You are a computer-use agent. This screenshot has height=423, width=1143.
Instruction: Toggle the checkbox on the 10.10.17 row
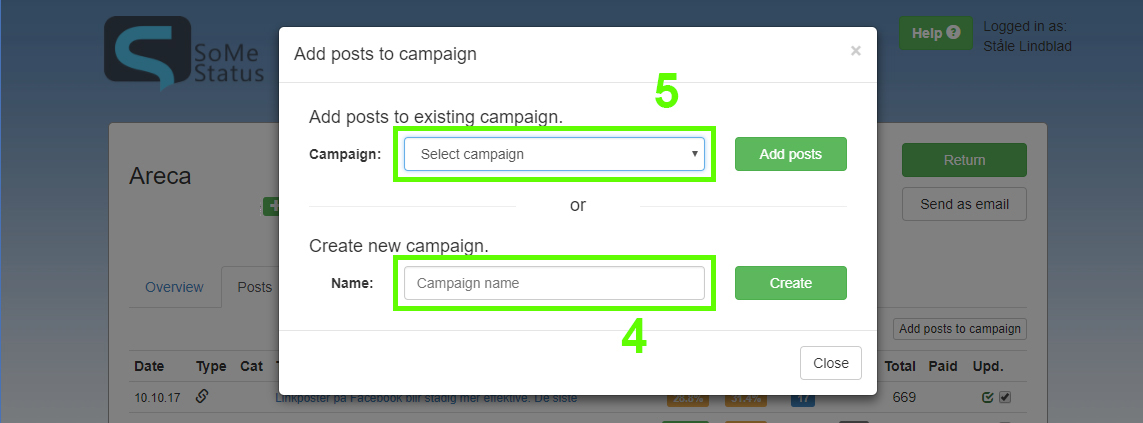[x=1005, y=397]
